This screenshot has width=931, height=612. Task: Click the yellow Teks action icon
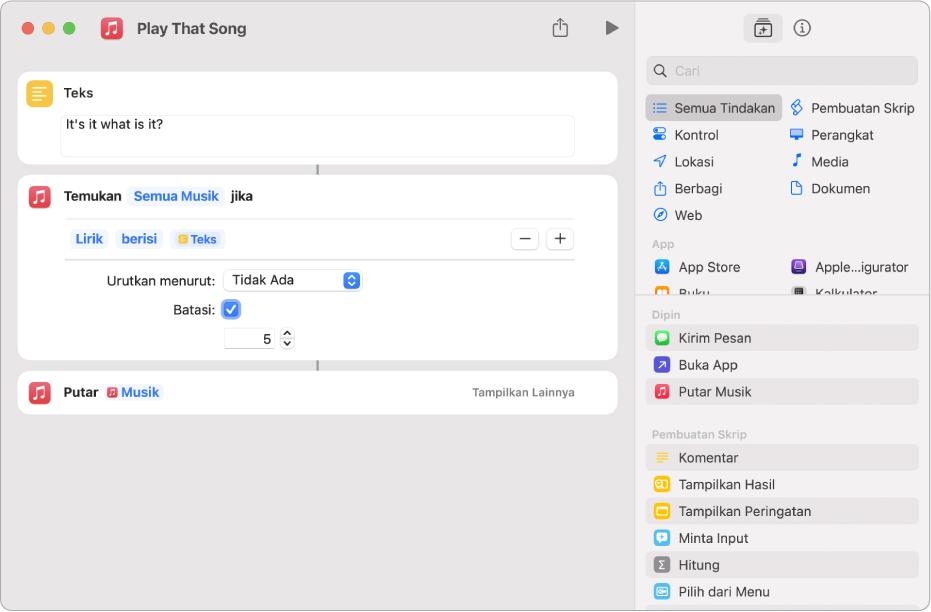[39, 93]
